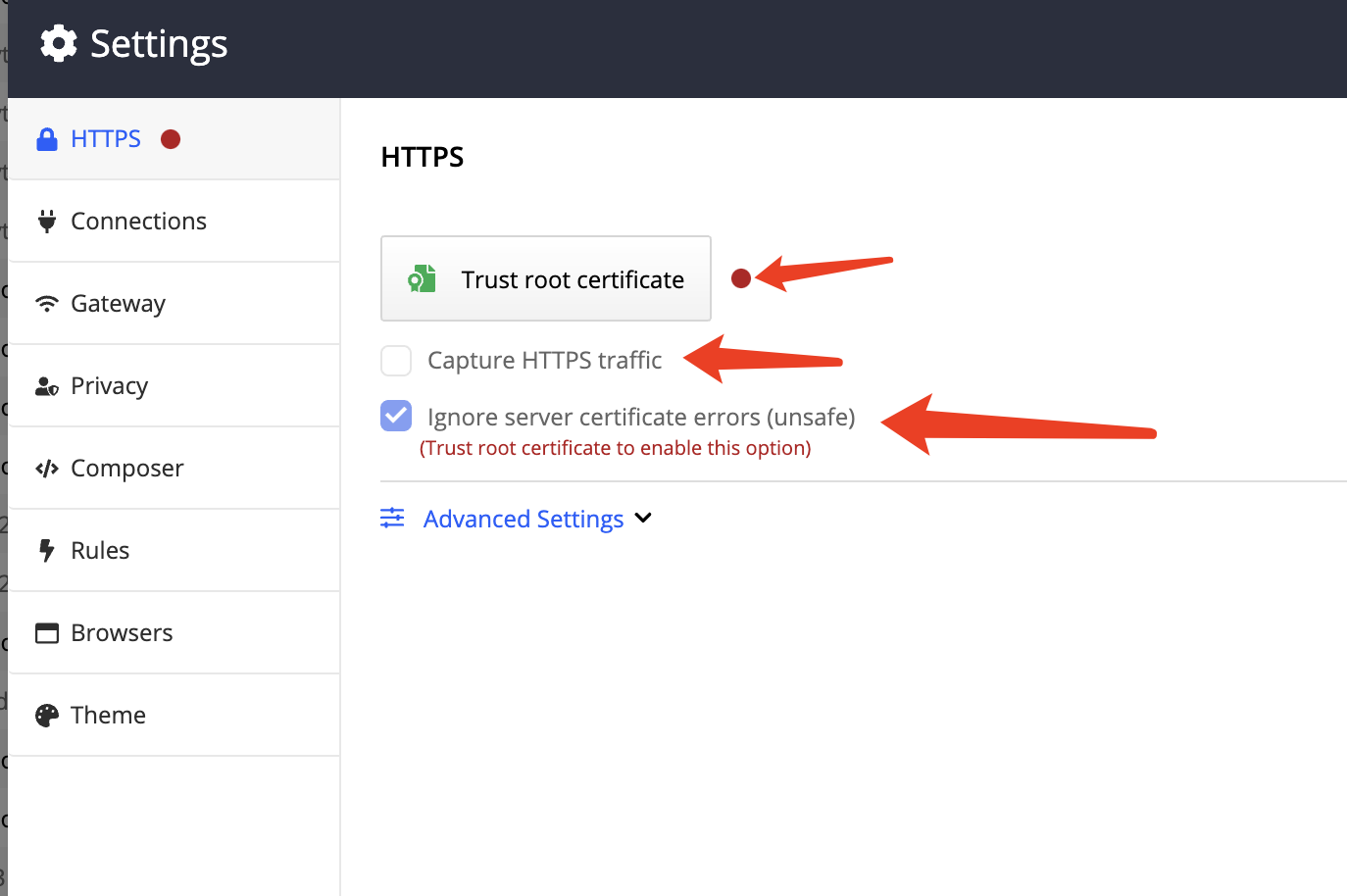Click the Gateway wifi icon
The width and height of the screenshot is (1347, 896).
pyautogui.click(x=46, y=303)
